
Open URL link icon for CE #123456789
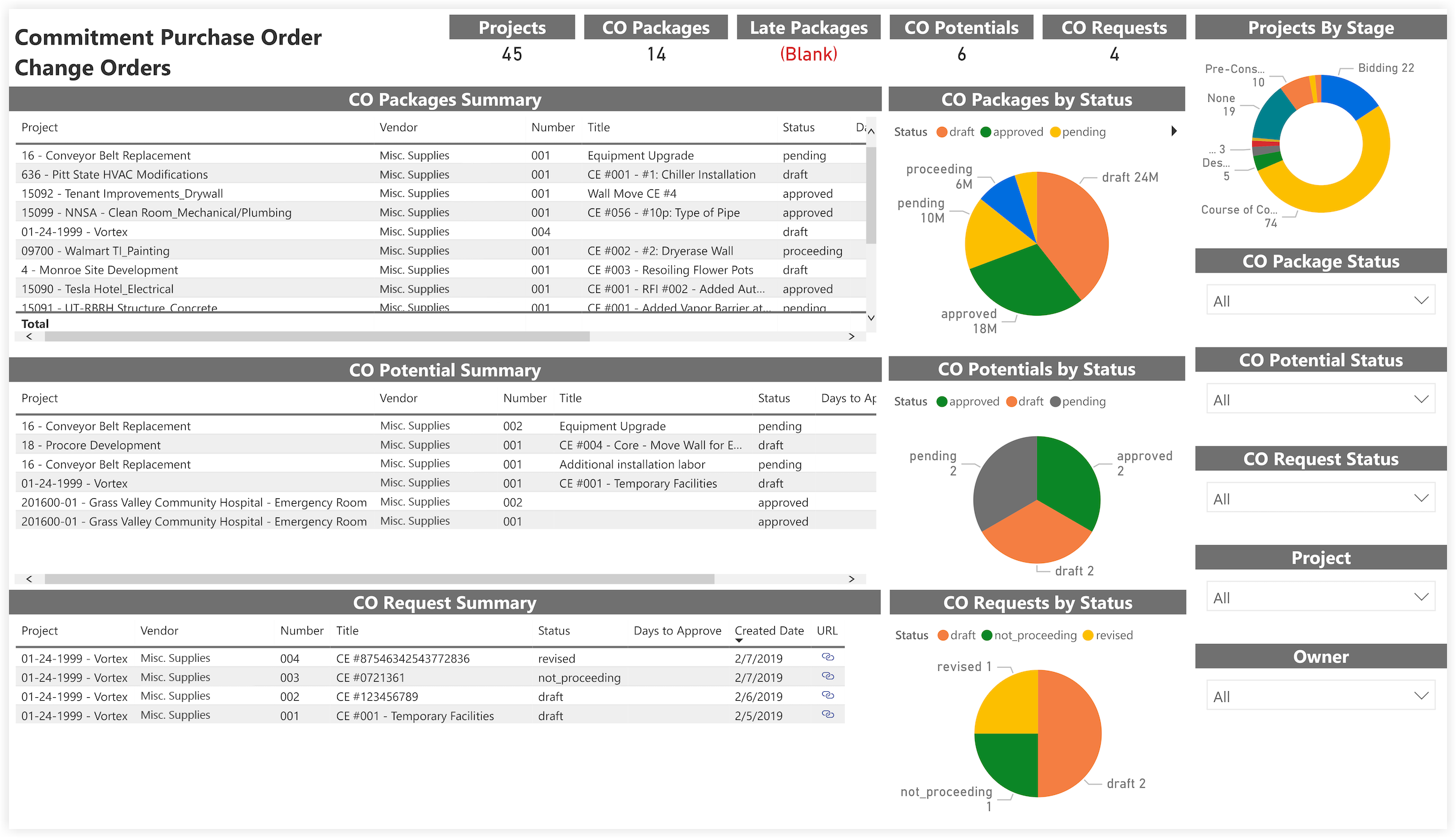(x=827, y=695)
